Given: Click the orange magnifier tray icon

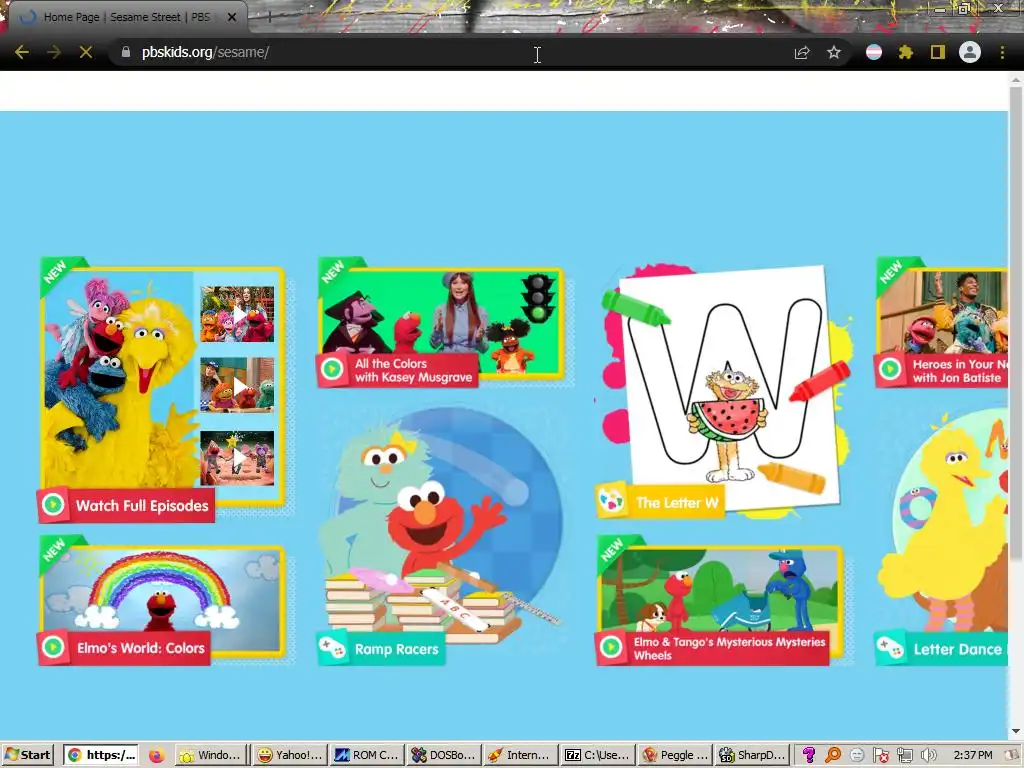Looking at the screenshot, I should pos(833,755).
